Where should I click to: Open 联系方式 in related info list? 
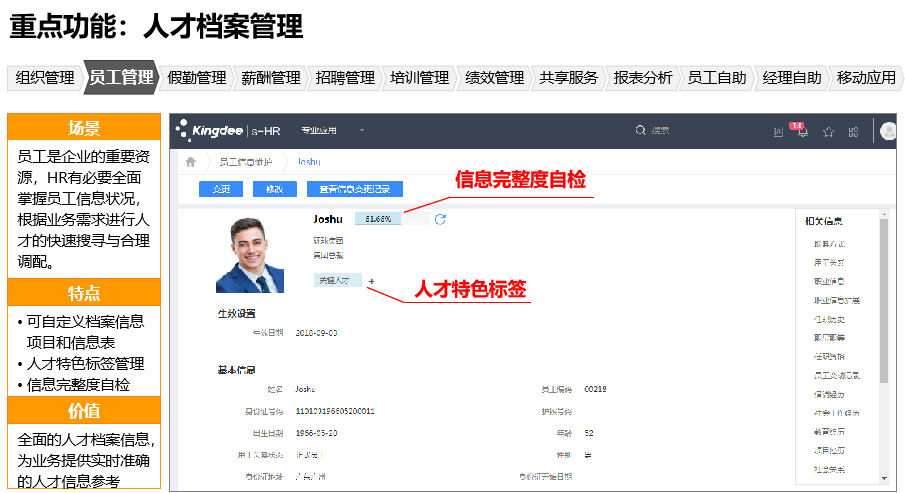[829, 244]
